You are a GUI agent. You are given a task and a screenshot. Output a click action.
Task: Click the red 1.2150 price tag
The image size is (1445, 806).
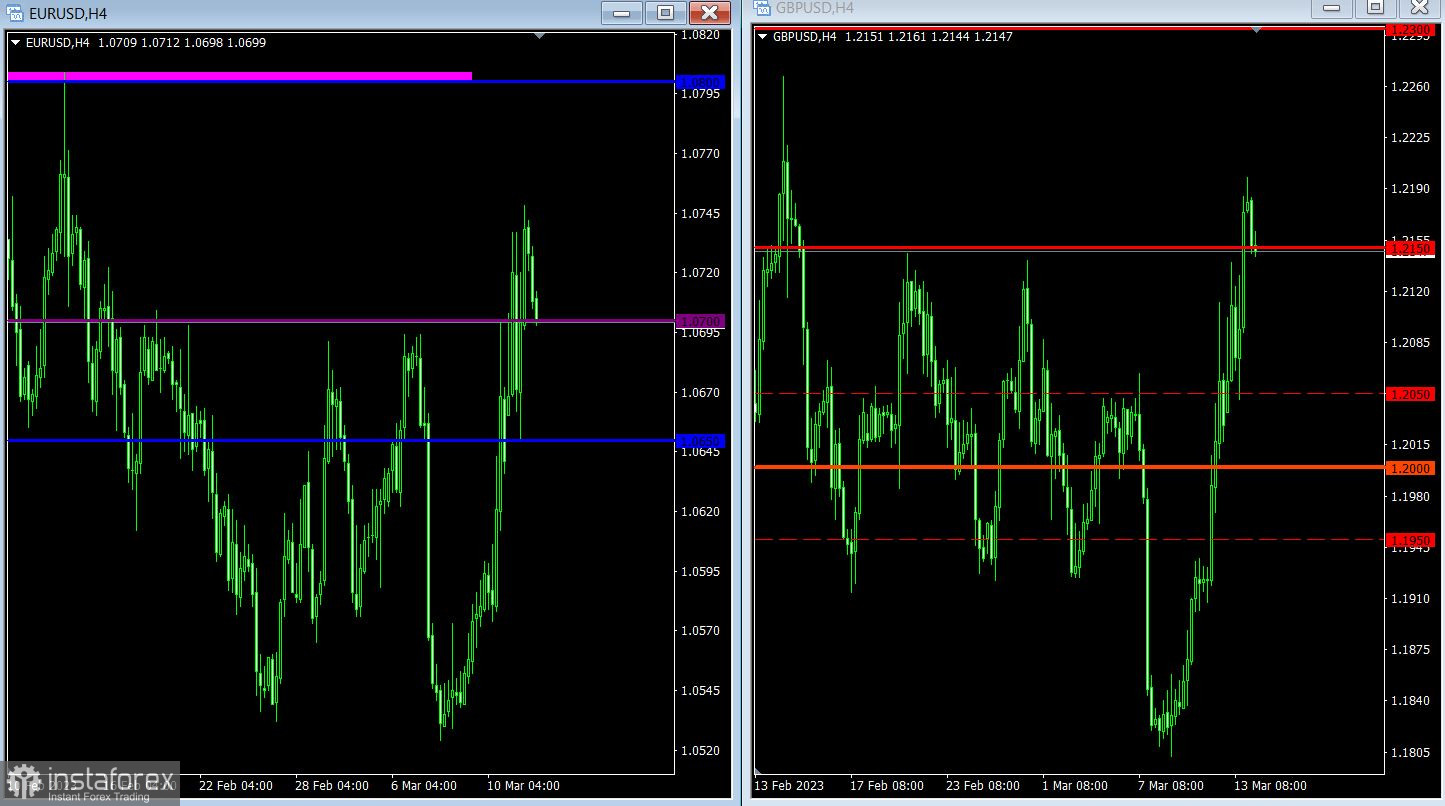pos(1410,247)
